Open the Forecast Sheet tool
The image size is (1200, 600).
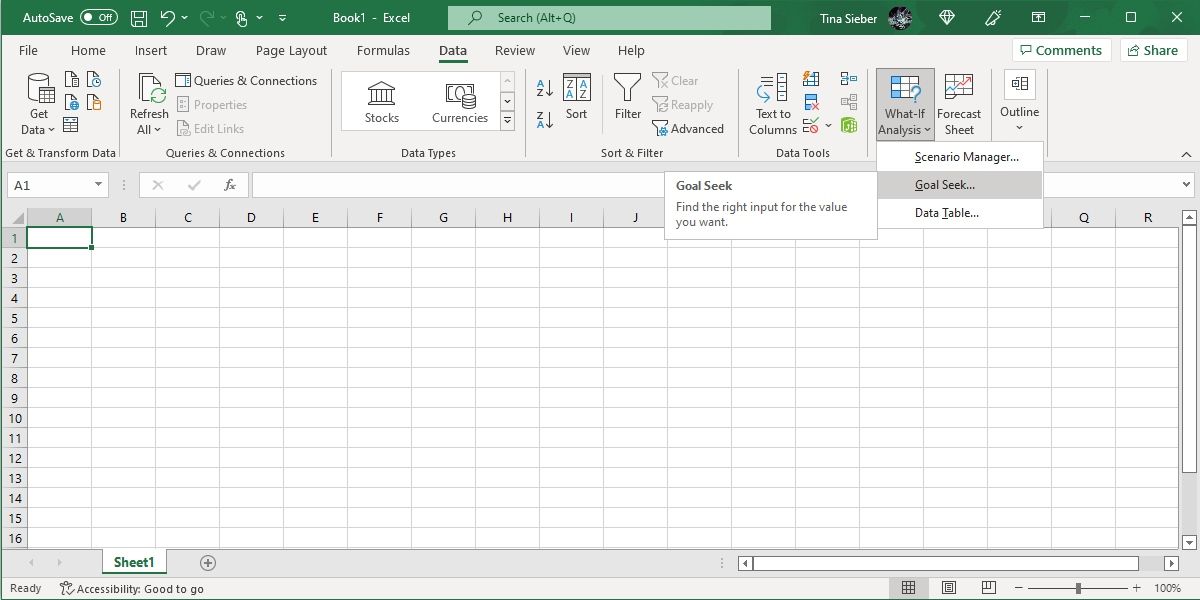click(x=959, y=102)
